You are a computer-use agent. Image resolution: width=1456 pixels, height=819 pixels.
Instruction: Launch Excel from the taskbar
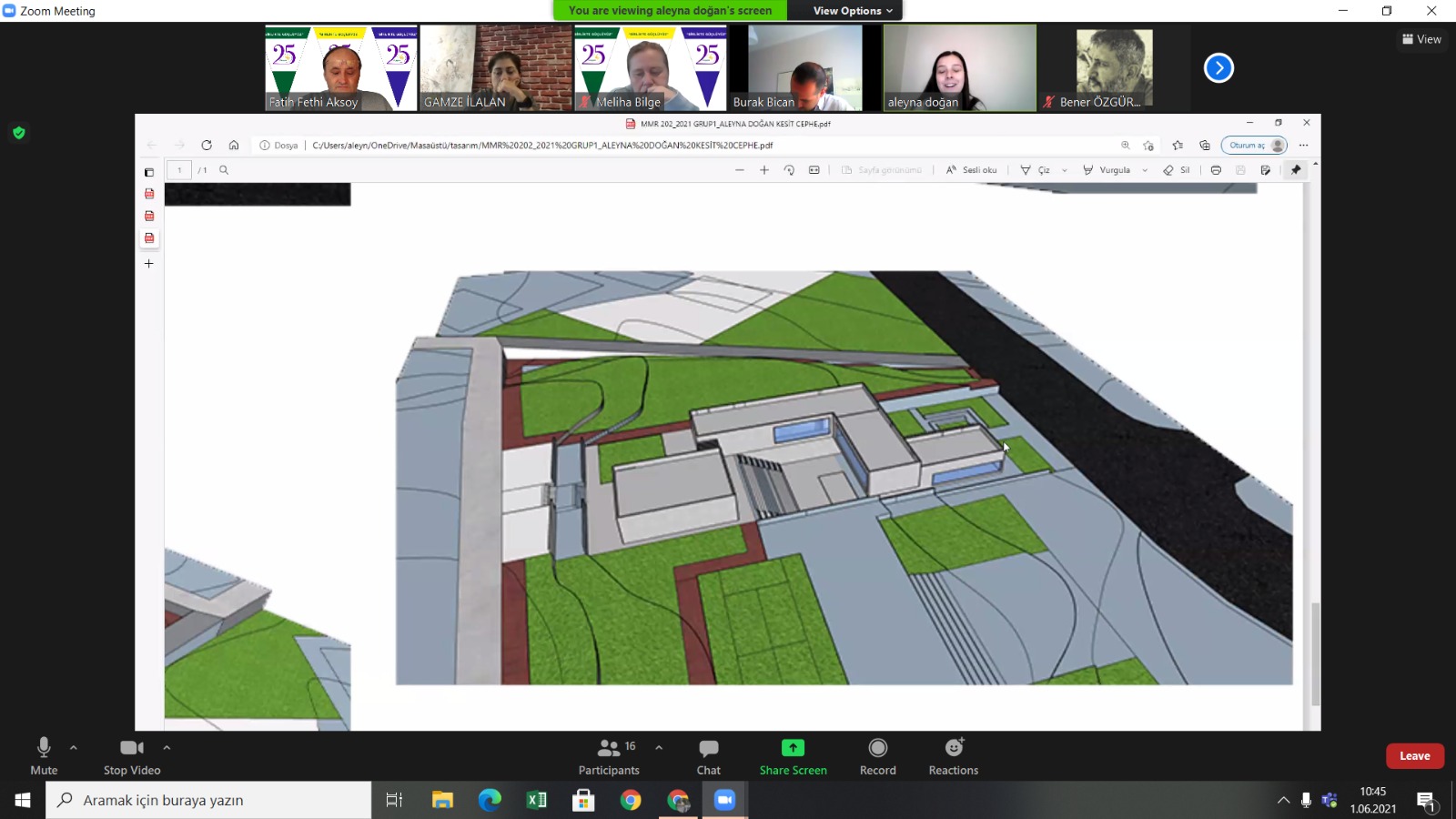click(x=537, y=800)
